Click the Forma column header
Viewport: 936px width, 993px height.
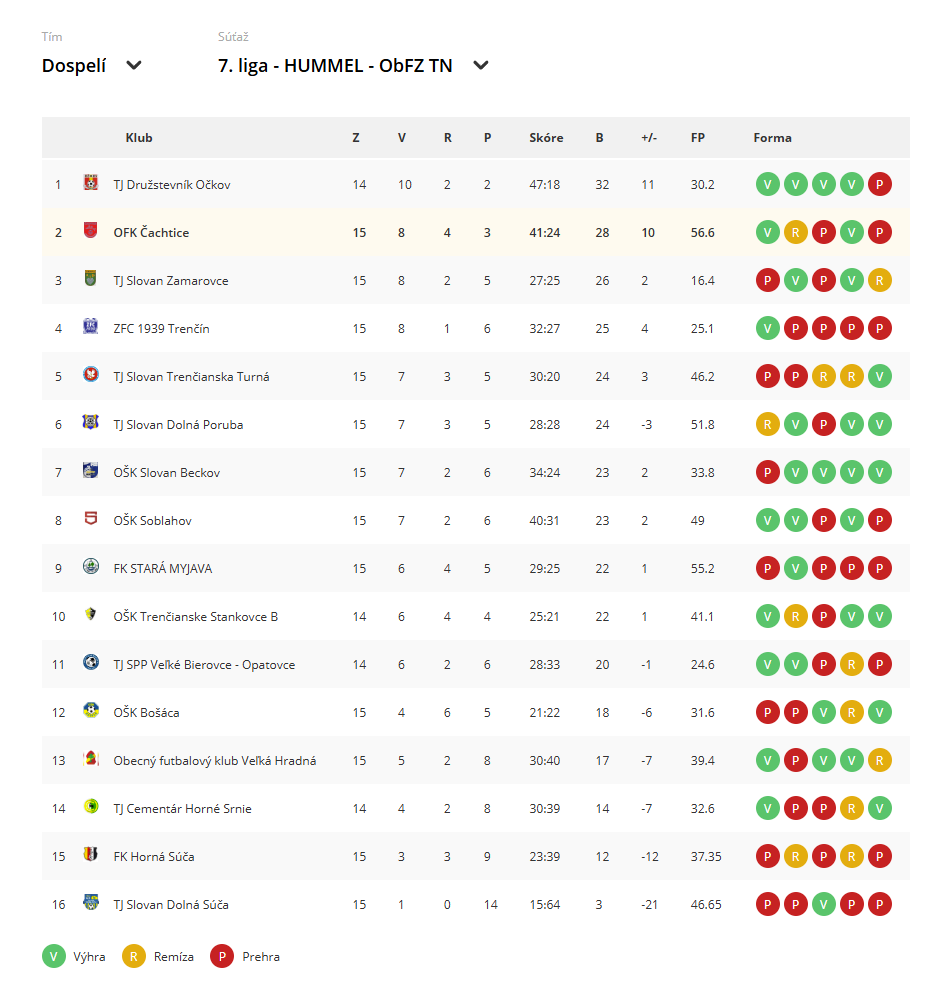pos(772,137)
